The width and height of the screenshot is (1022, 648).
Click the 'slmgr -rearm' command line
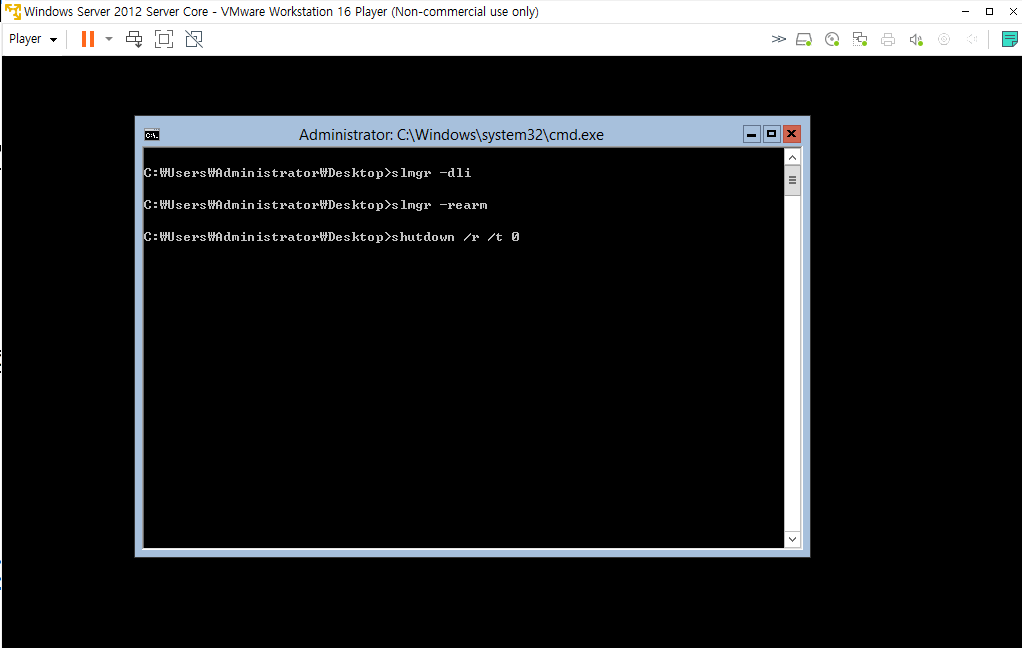coord(315,205)
